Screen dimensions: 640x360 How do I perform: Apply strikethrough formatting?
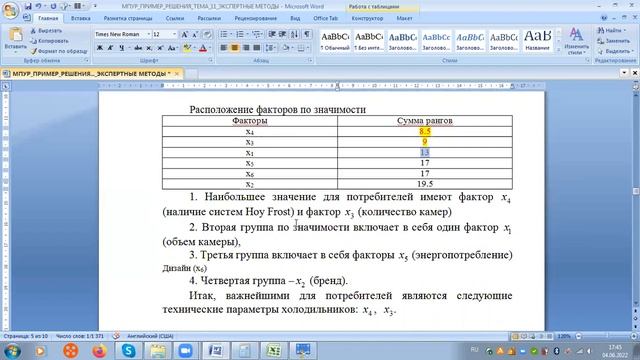click(x=138, y=48)
